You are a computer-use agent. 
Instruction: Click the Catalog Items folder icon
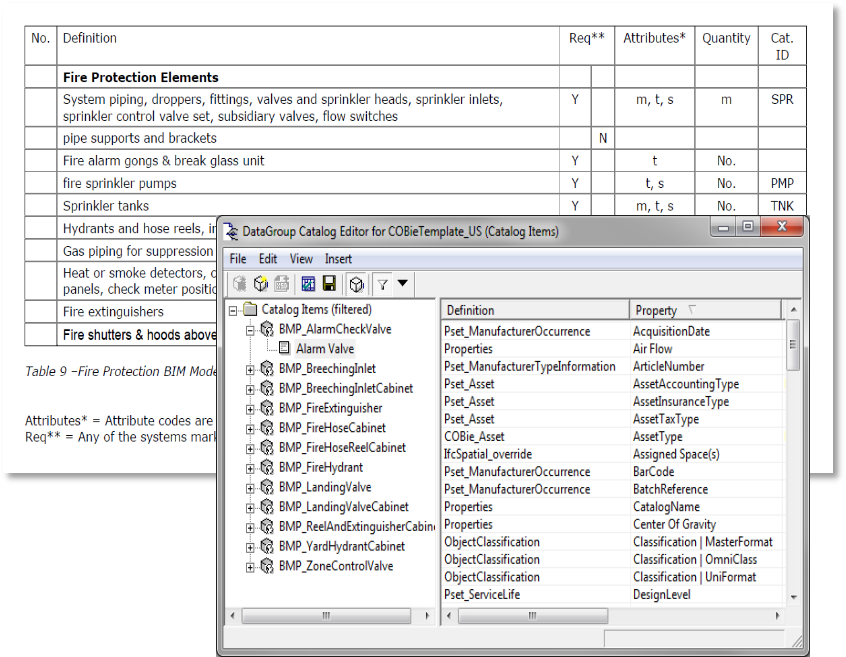pos(250,309)
